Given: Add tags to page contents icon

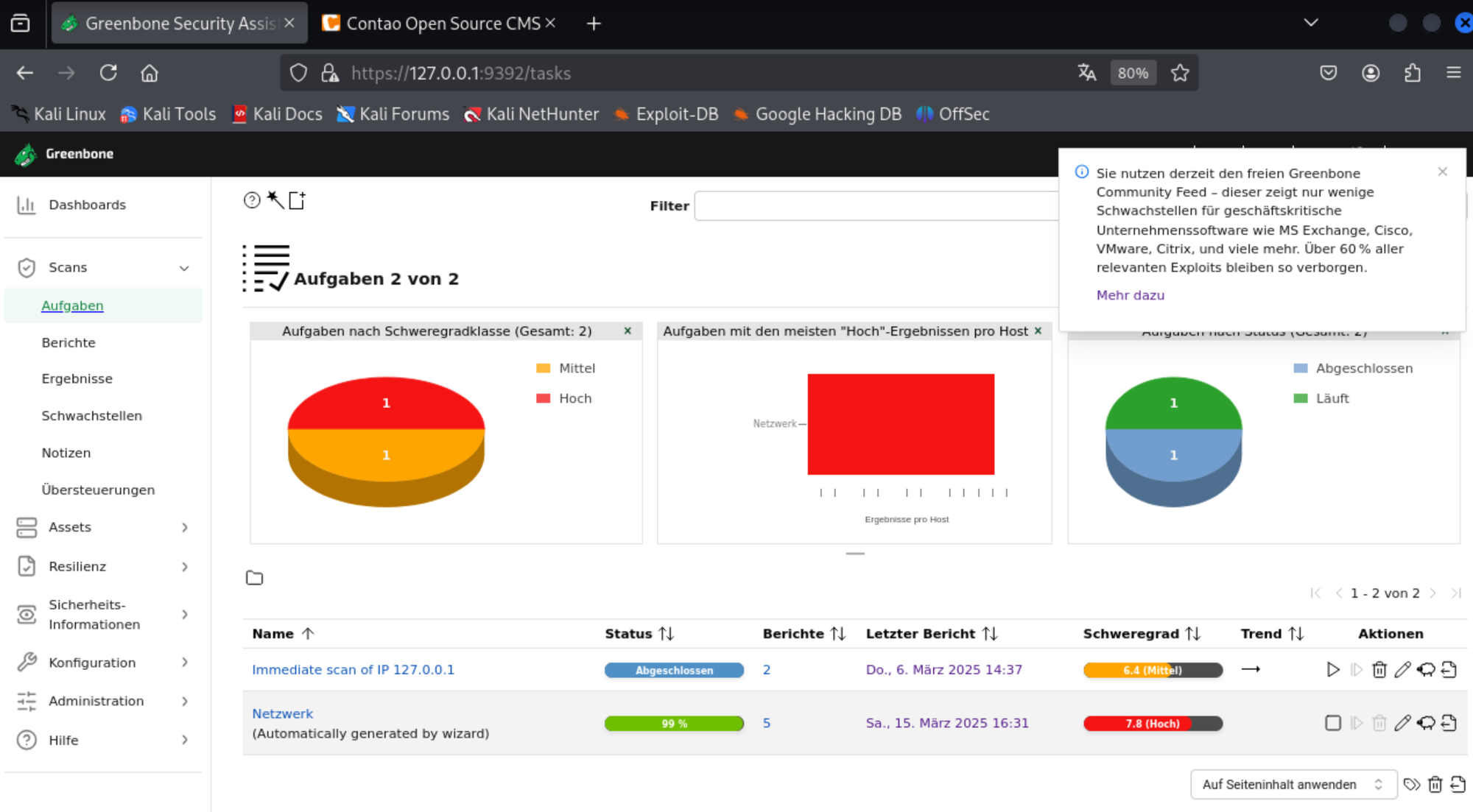Looking at the screenshot, I should tap(1411, 785).
